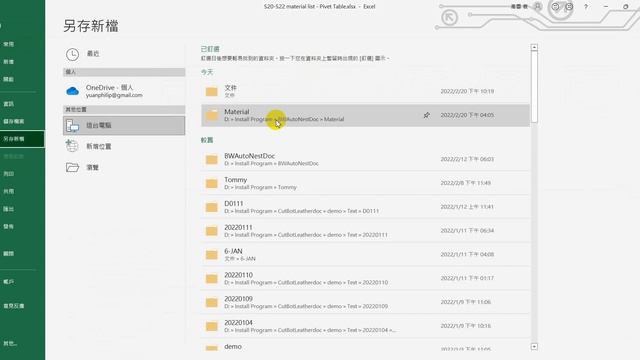Click the signed-in user name in title bar
This screenshot has height=360, width=640.
point(519,7)
